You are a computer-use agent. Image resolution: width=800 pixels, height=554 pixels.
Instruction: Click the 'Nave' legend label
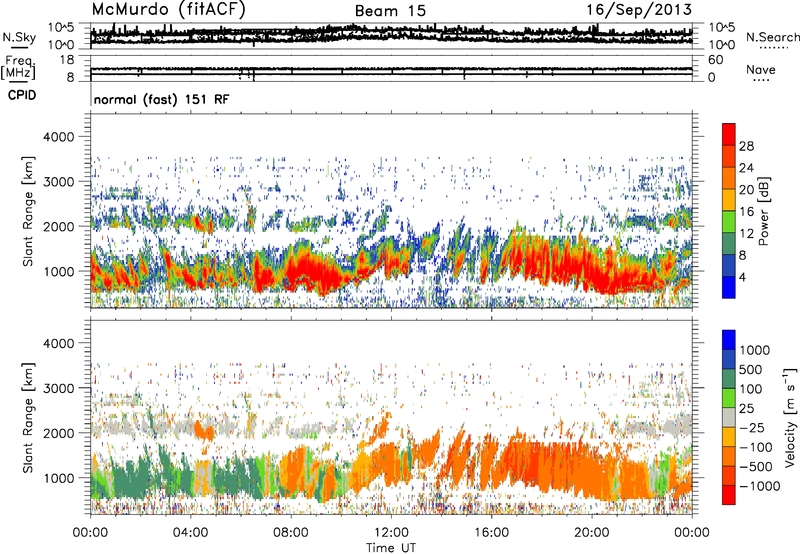click(x=761, y=69)
